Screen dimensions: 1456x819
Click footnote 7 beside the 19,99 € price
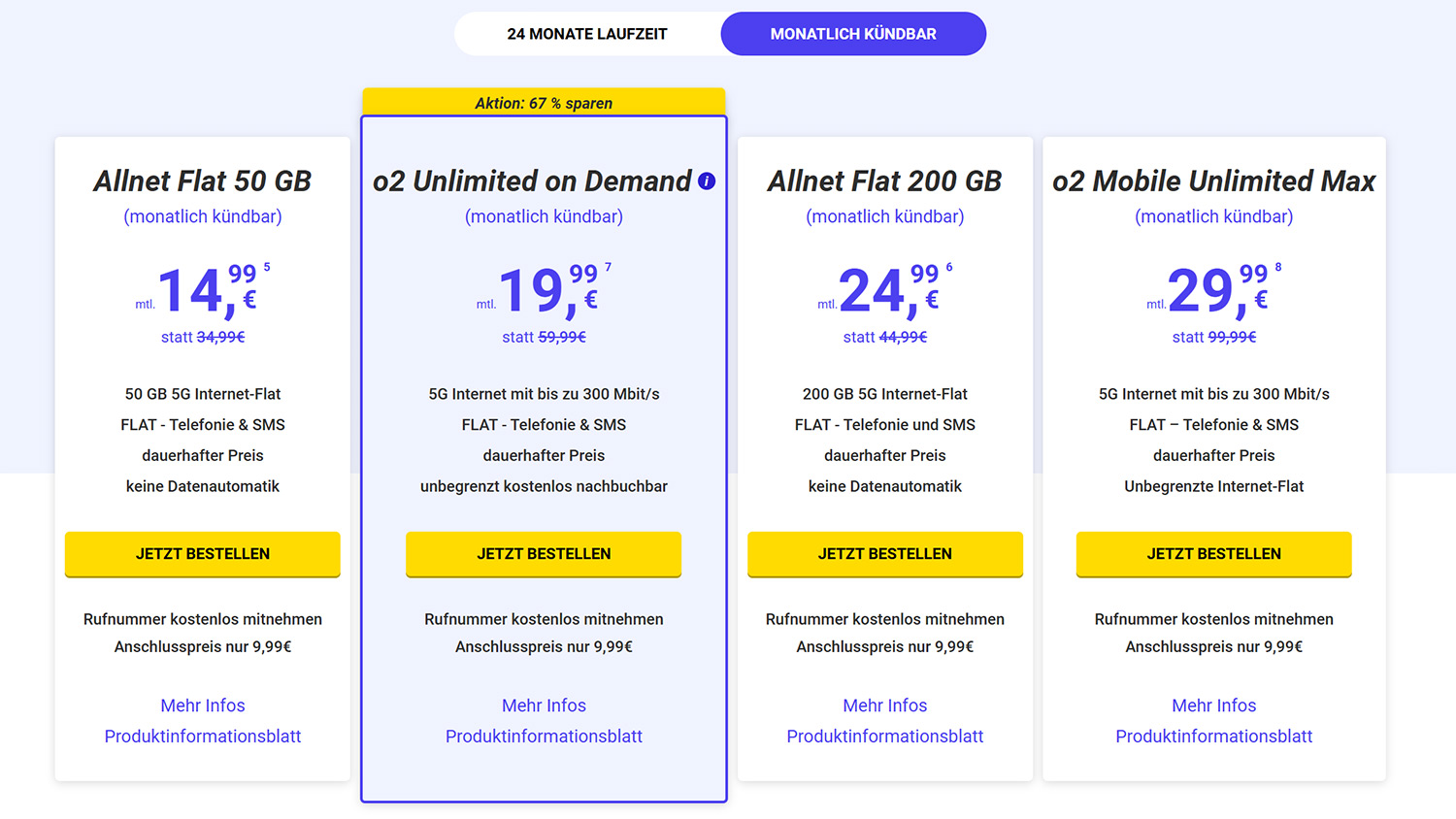pyautogui.click(x=608, y=267)
